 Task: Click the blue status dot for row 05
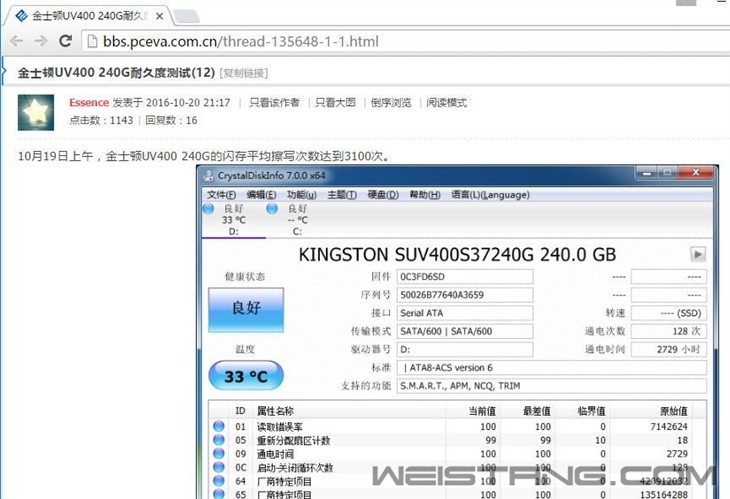click(x=219, y=439)
